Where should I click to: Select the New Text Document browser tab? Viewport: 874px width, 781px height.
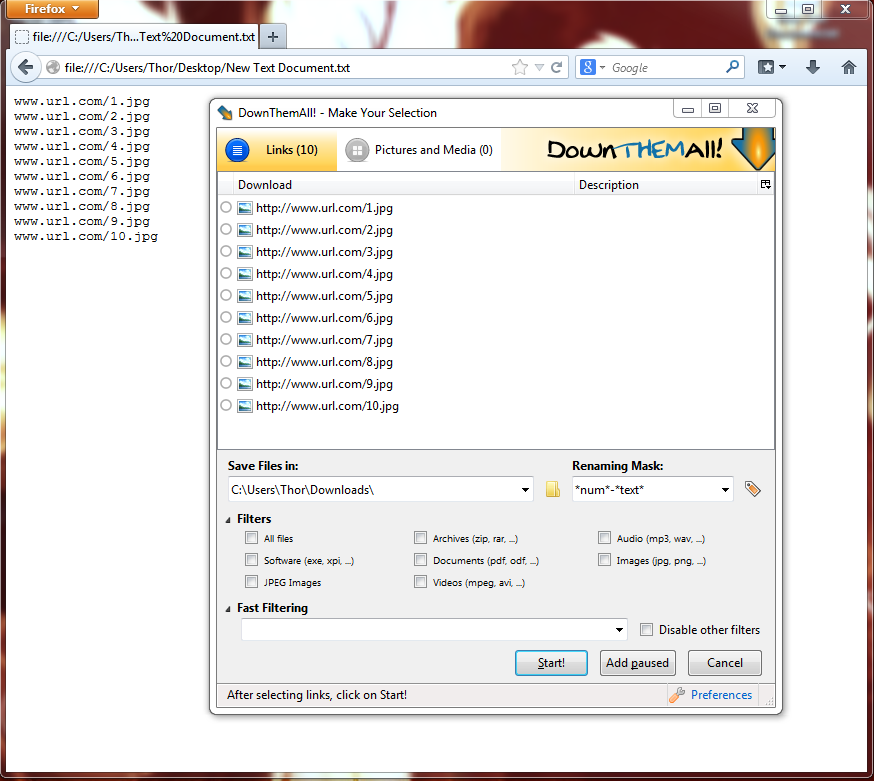tap(134, 37)
